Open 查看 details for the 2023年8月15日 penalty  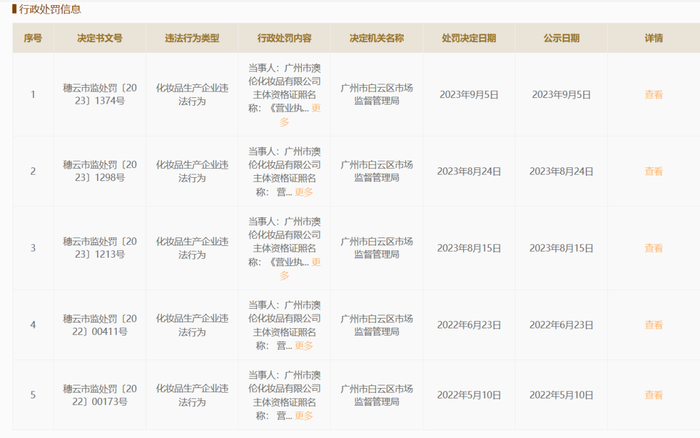[654, 248]
